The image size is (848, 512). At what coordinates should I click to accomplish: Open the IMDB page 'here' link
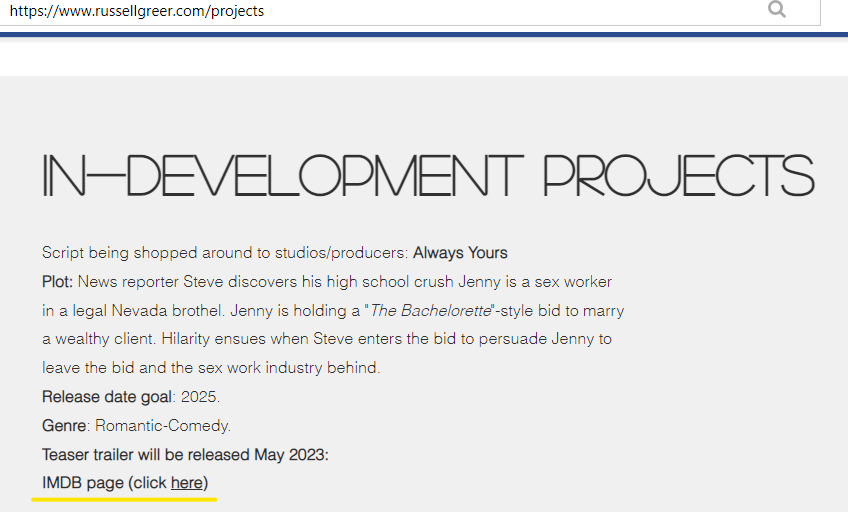[x=187, y=483]
